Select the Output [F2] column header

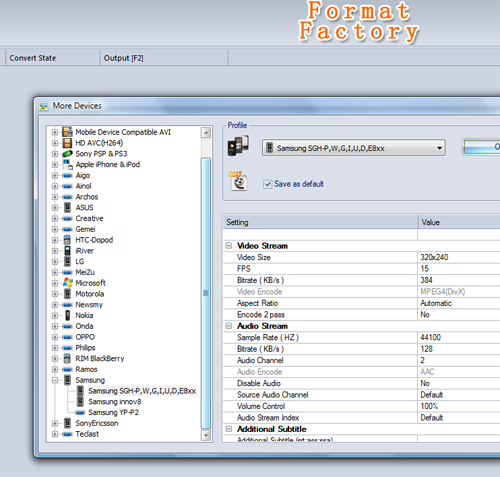click(164, 58)
